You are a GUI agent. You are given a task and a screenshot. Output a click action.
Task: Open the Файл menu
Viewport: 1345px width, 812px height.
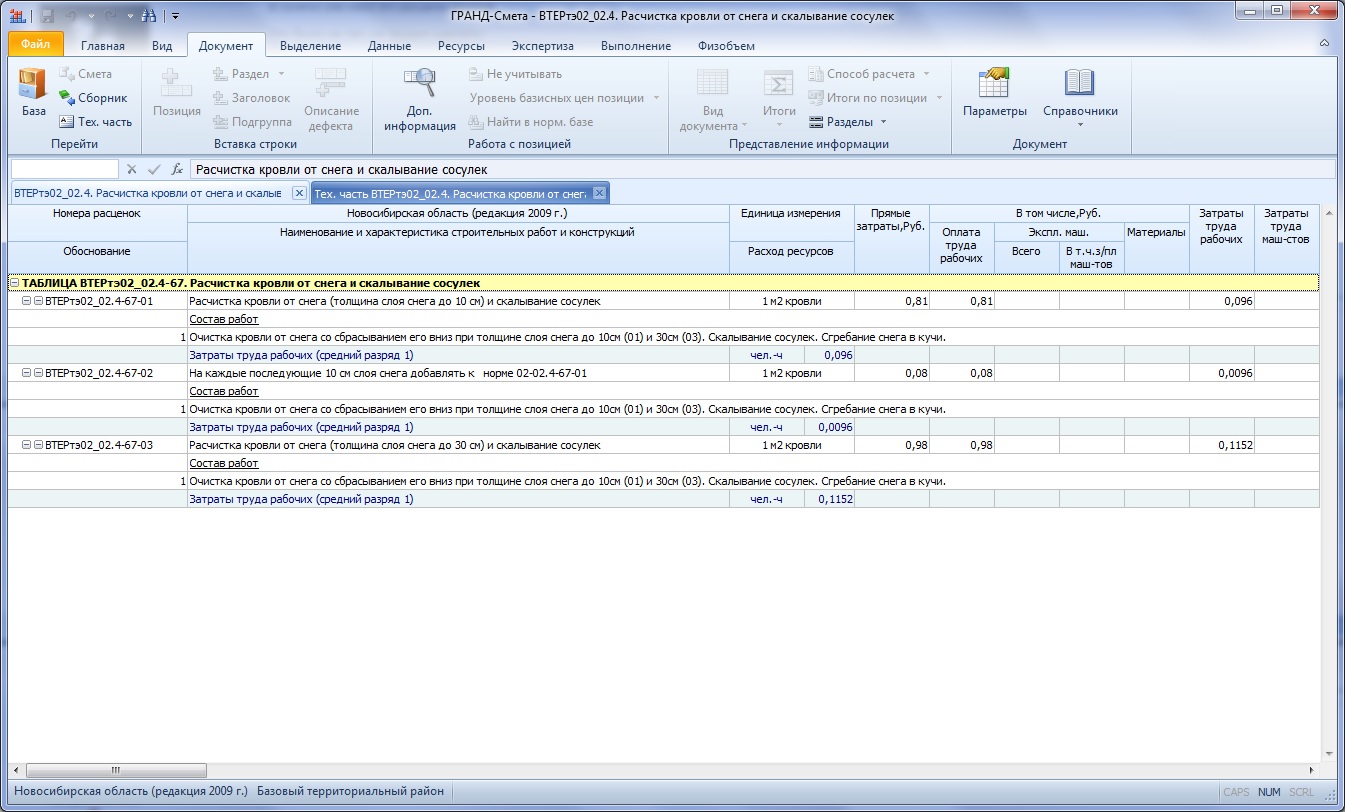click(35, 45)
